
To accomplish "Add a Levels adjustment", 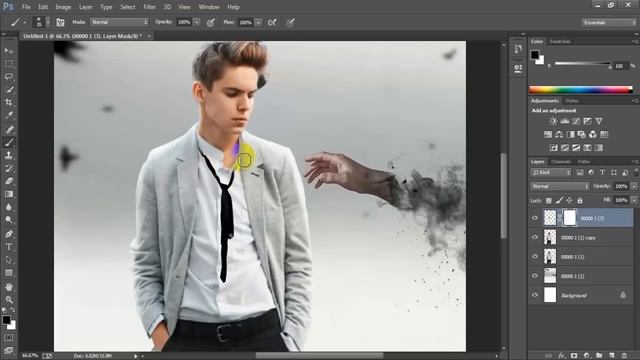I will pos(564,121).
